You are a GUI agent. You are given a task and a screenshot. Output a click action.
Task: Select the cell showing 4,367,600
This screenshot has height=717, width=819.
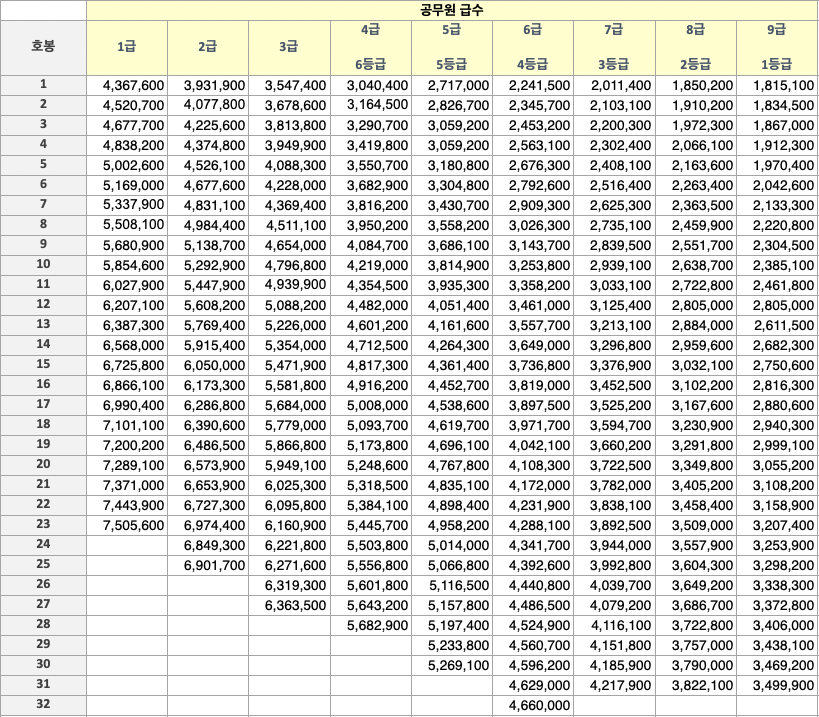pos(127,86)
